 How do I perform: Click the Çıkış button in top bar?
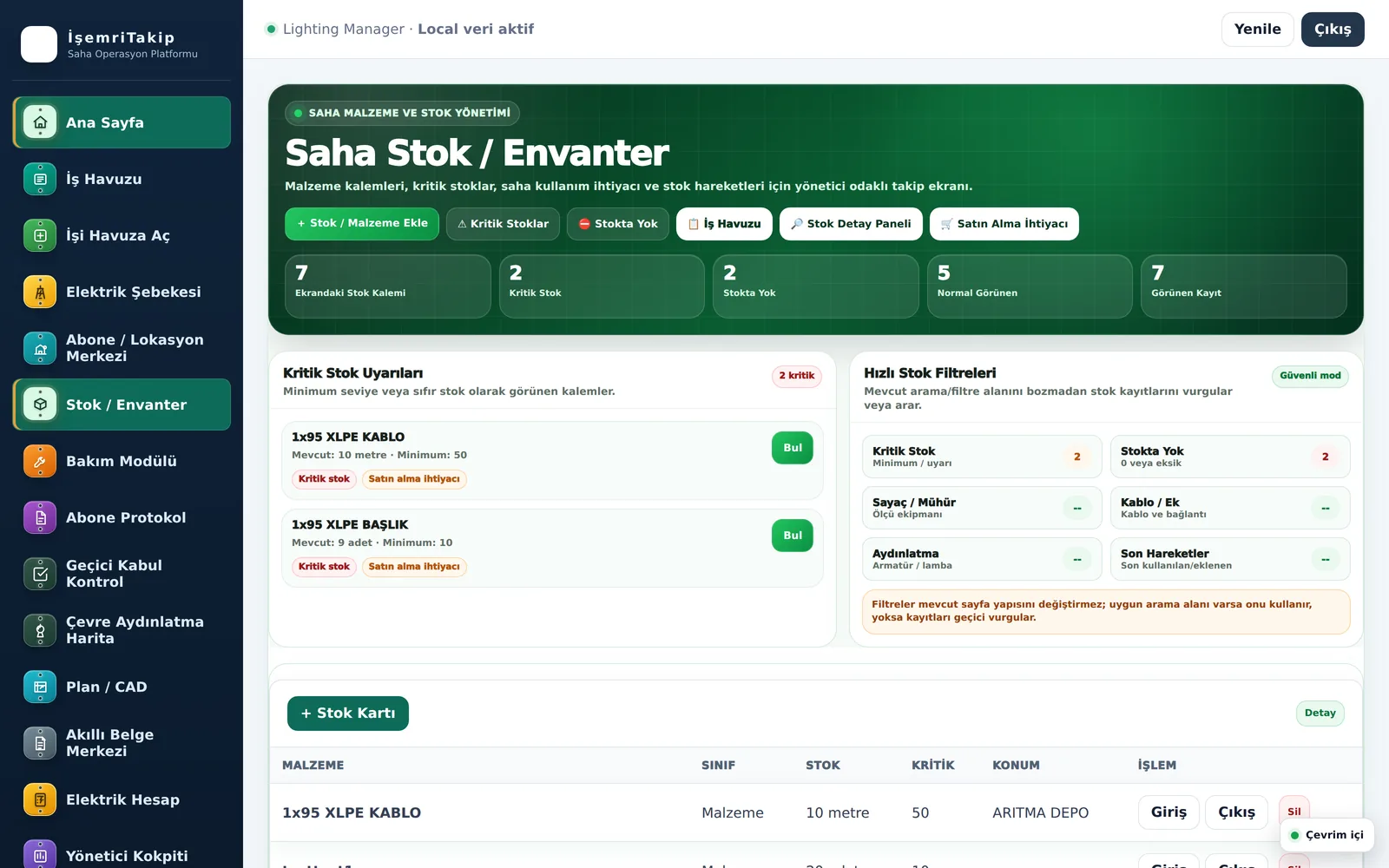1333,30
